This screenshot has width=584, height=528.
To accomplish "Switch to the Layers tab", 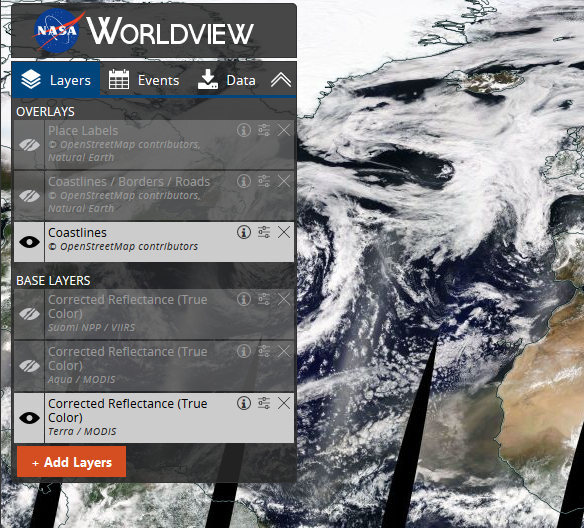I will click(56, 80).
